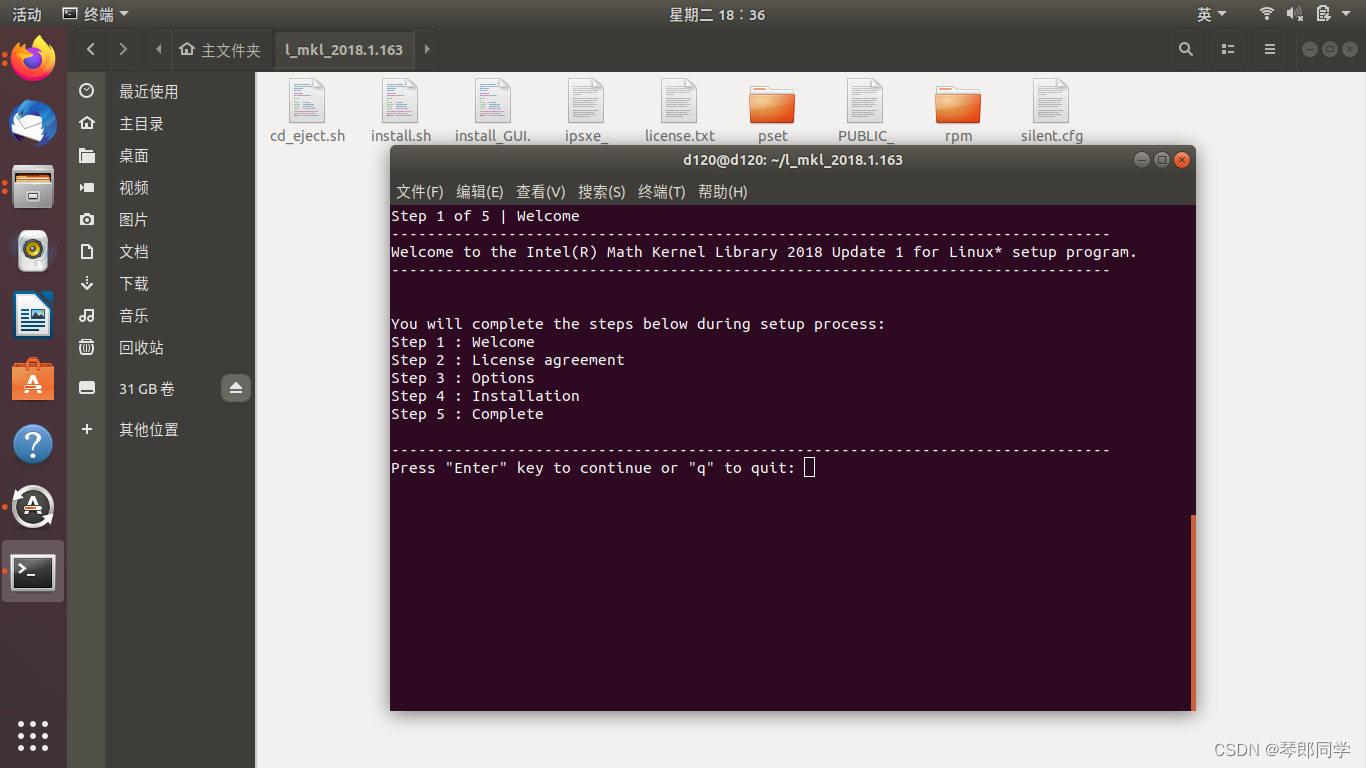This screenshot has width=1366, height=768.
Task: Click "Step 2 : License agreement" text
Action: click(x=508, y=360)
